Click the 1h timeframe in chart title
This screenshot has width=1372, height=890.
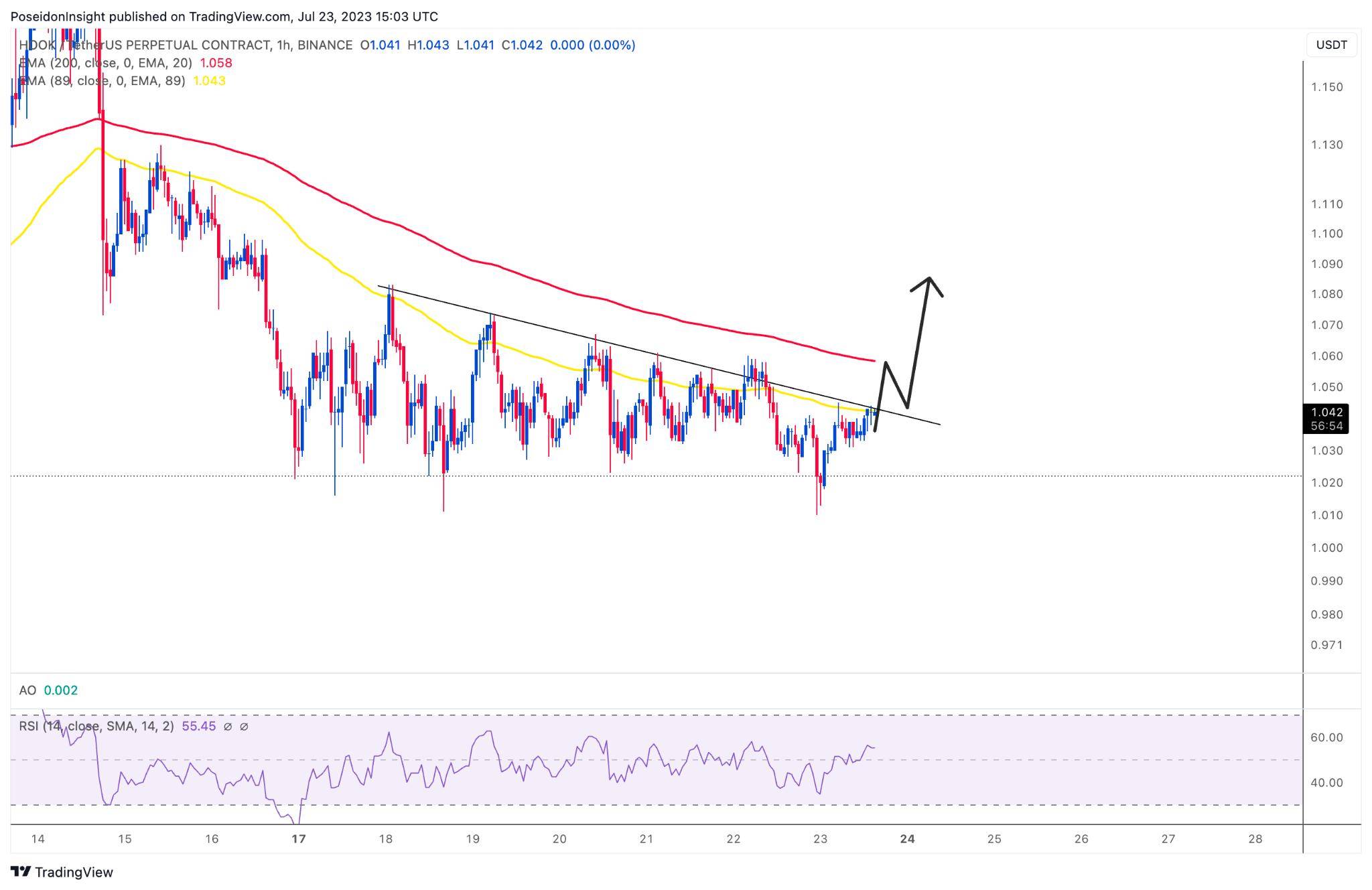[283, 45]
